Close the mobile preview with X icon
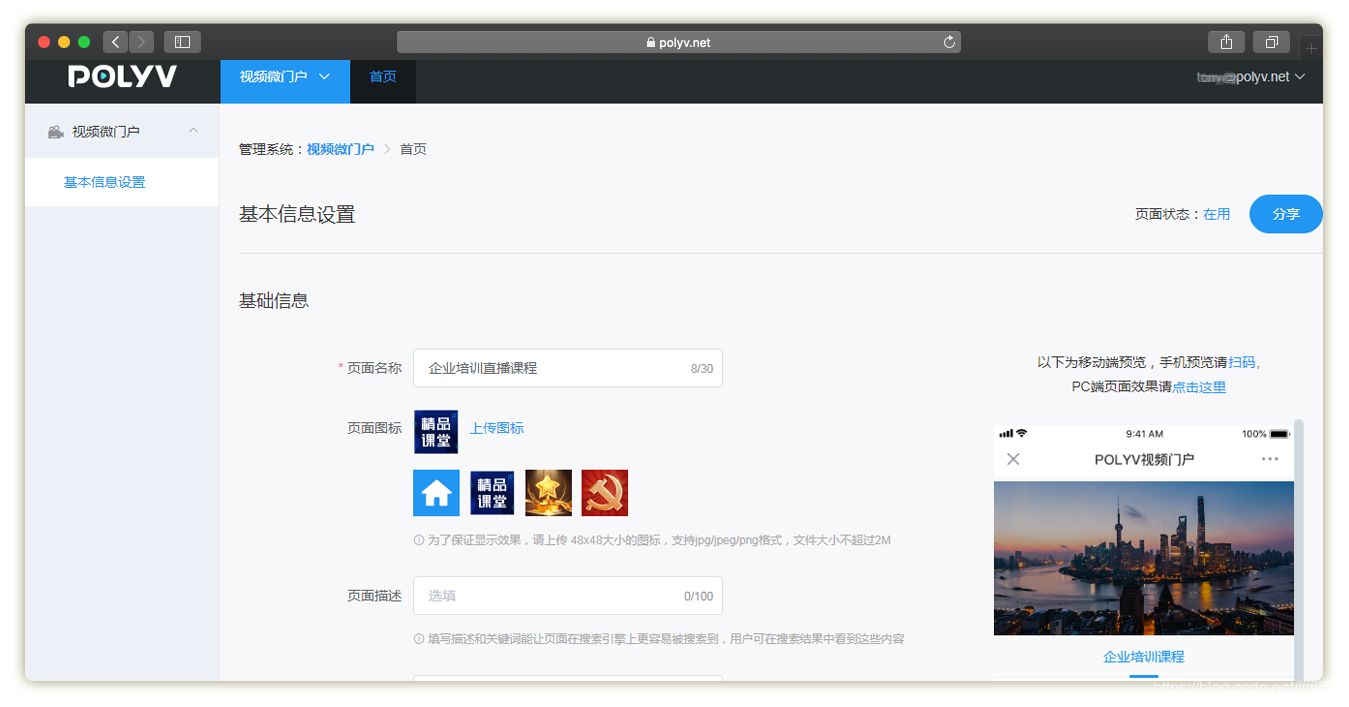Screen dimensions: 1349x707 [1013, 459]
